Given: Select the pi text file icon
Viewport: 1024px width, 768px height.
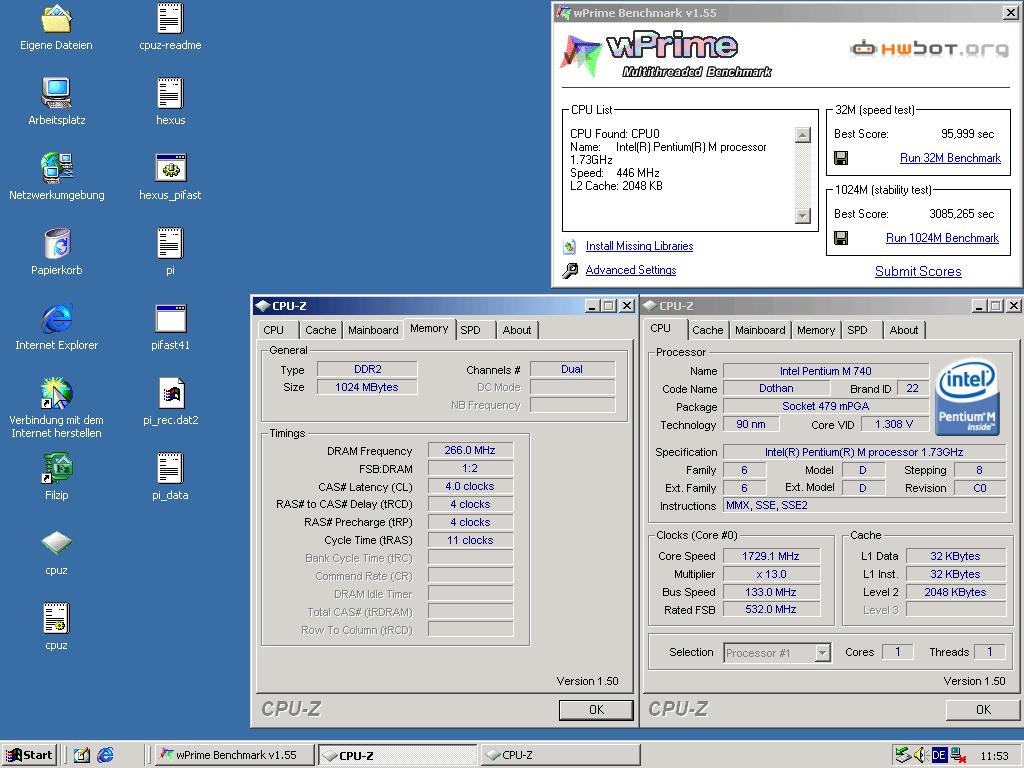Looking at the screenshot, I should tap(170, 243).
